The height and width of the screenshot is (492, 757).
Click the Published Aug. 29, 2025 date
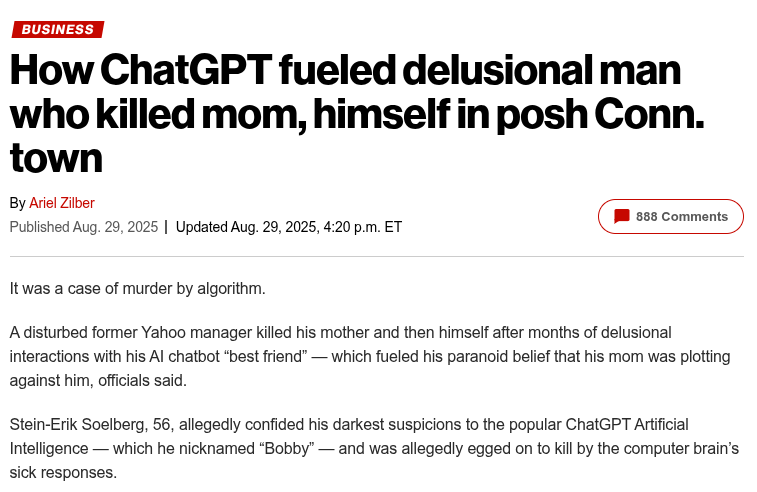[x=84, y=227]
